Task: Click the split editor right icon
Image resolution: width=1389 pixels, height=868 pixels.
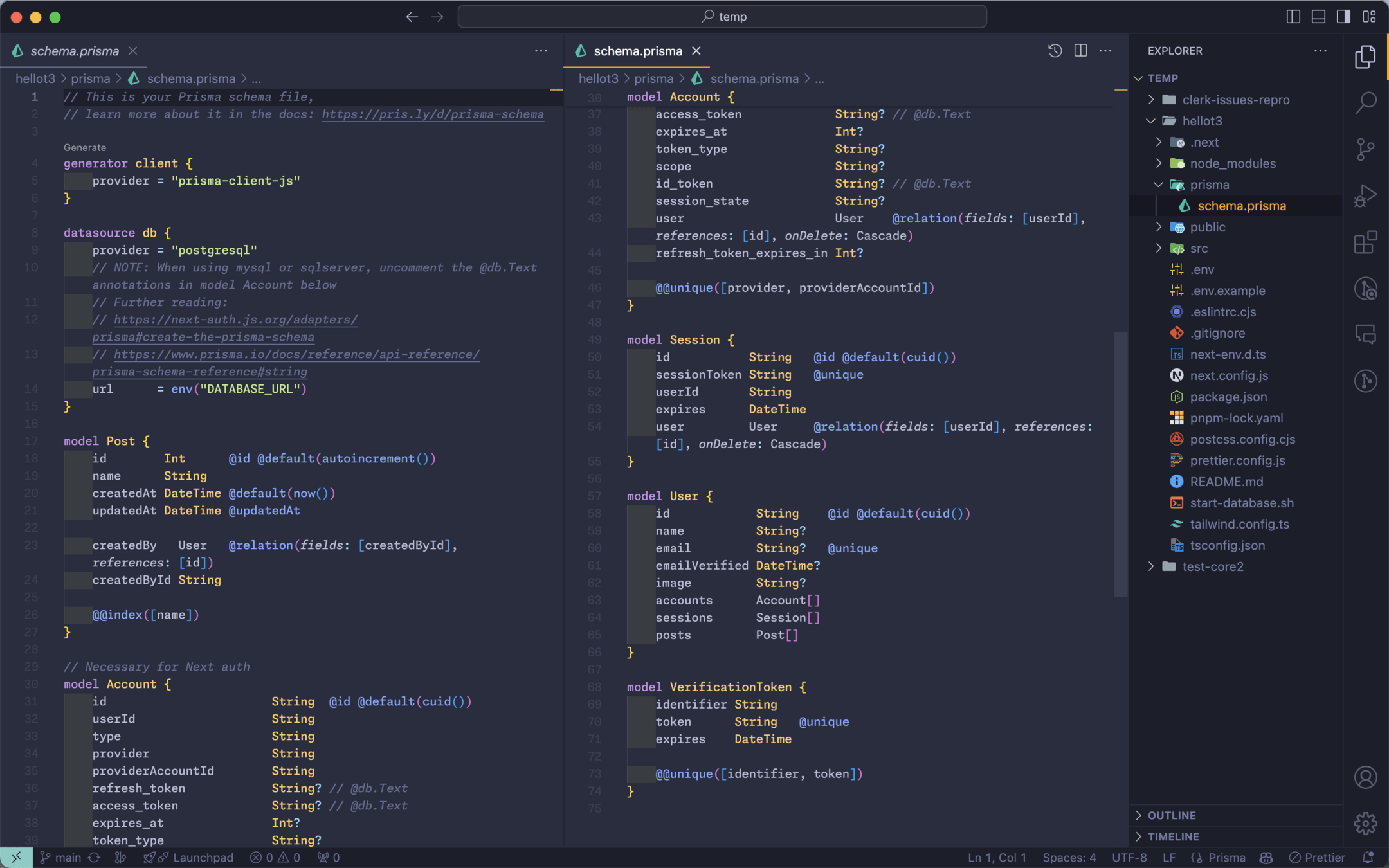Action: point(1080,51)
